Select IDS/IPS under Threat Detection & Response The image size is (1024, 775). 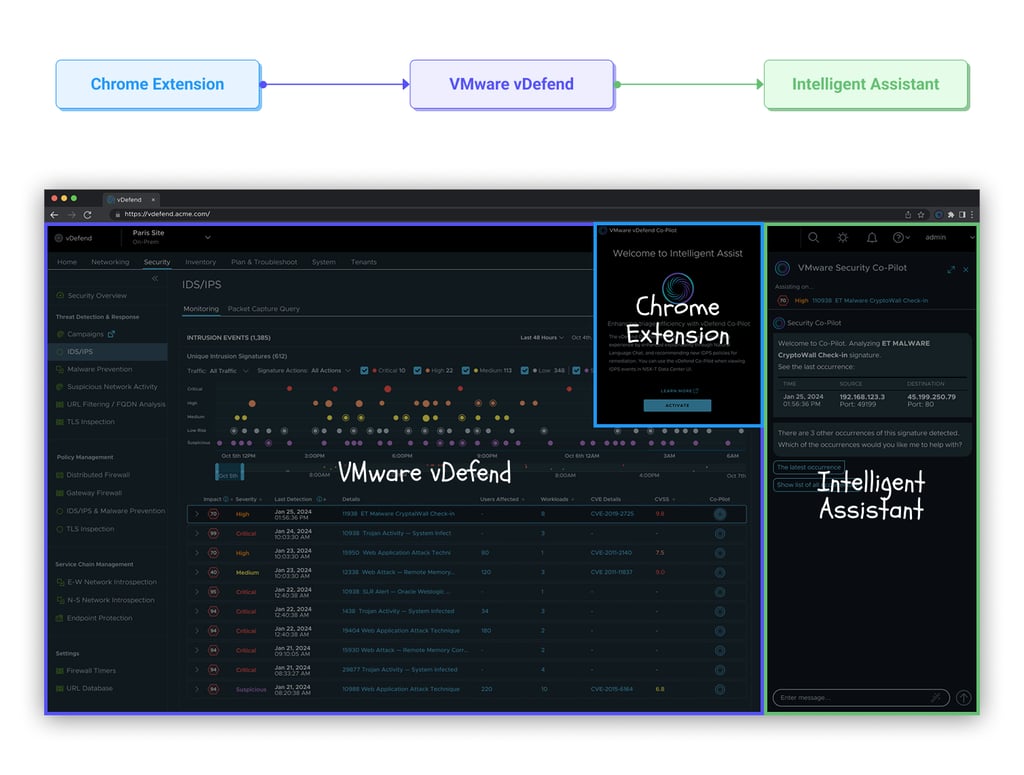click(108, 352)
